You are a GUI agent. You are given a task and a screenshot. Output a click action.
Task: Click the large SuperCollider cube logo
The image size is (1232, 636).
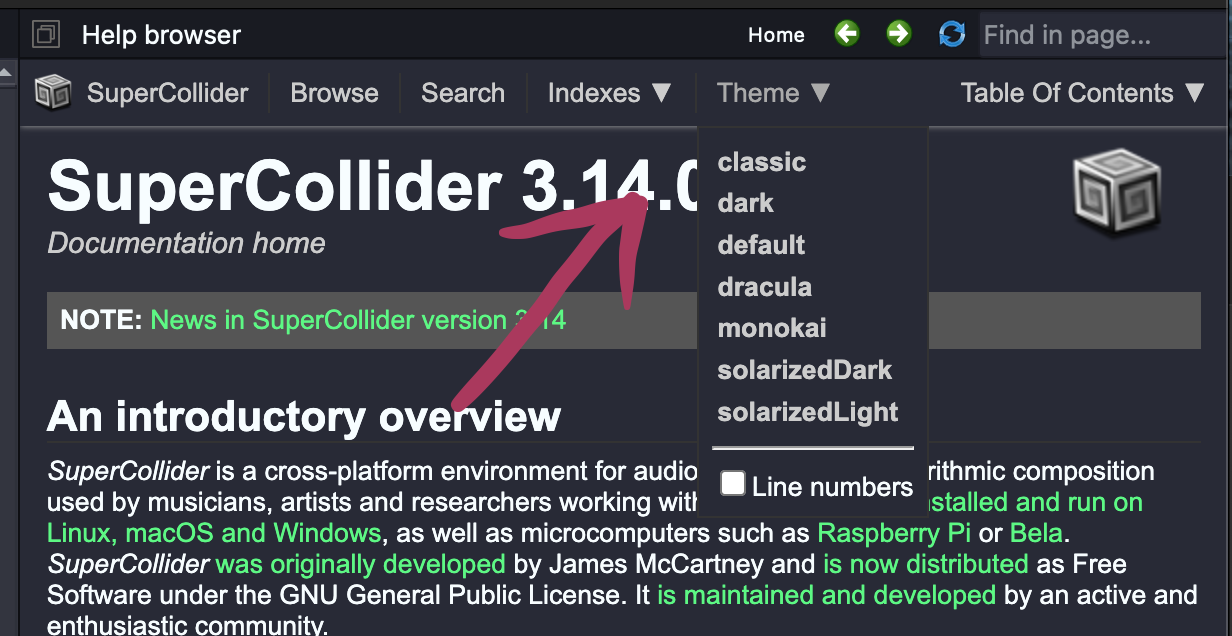1116,191
